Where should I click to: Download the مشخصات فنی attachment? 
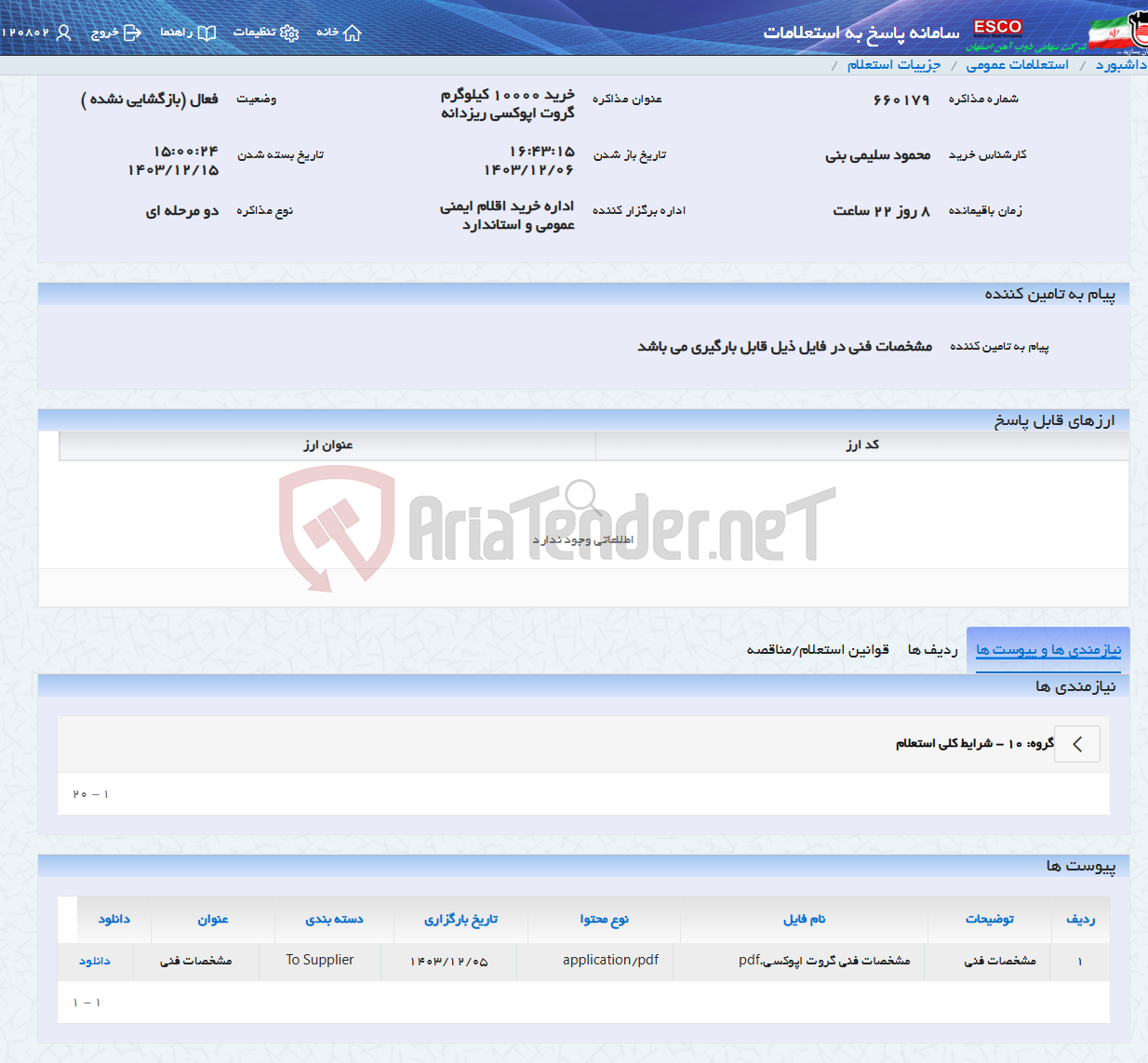pos(95,961)
